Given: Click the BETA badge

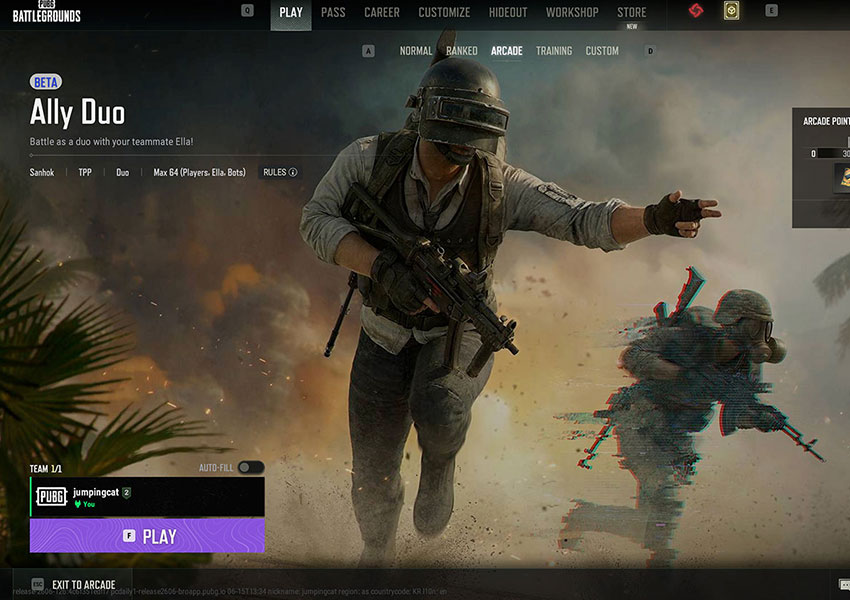Looking at the screenshot, I should [46, 82].
